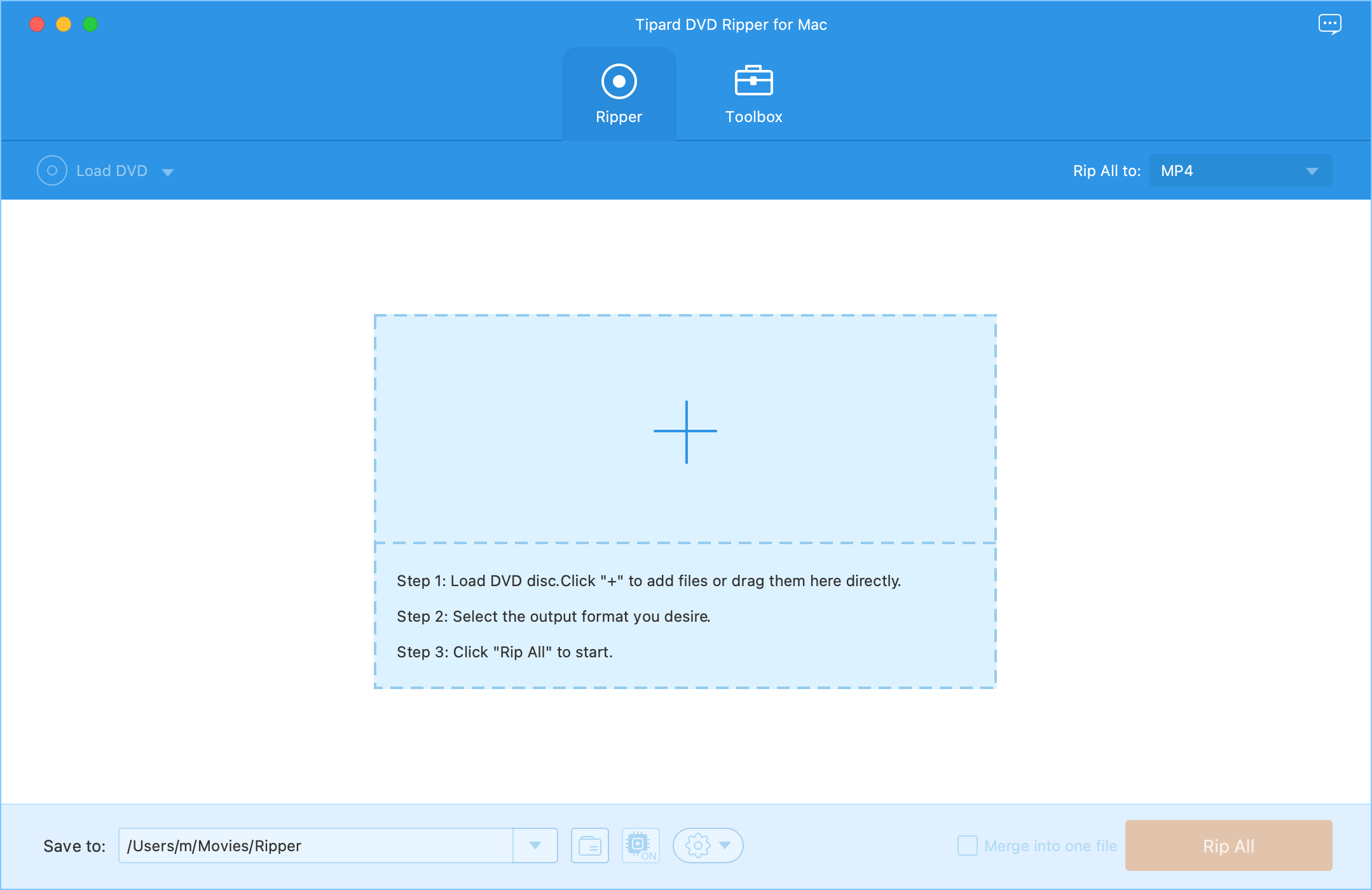This screenshot has height=890, width=1372.
Task: Expand the Save to path history dropdown
Action: pyautogui.click(x=536, y=845)
